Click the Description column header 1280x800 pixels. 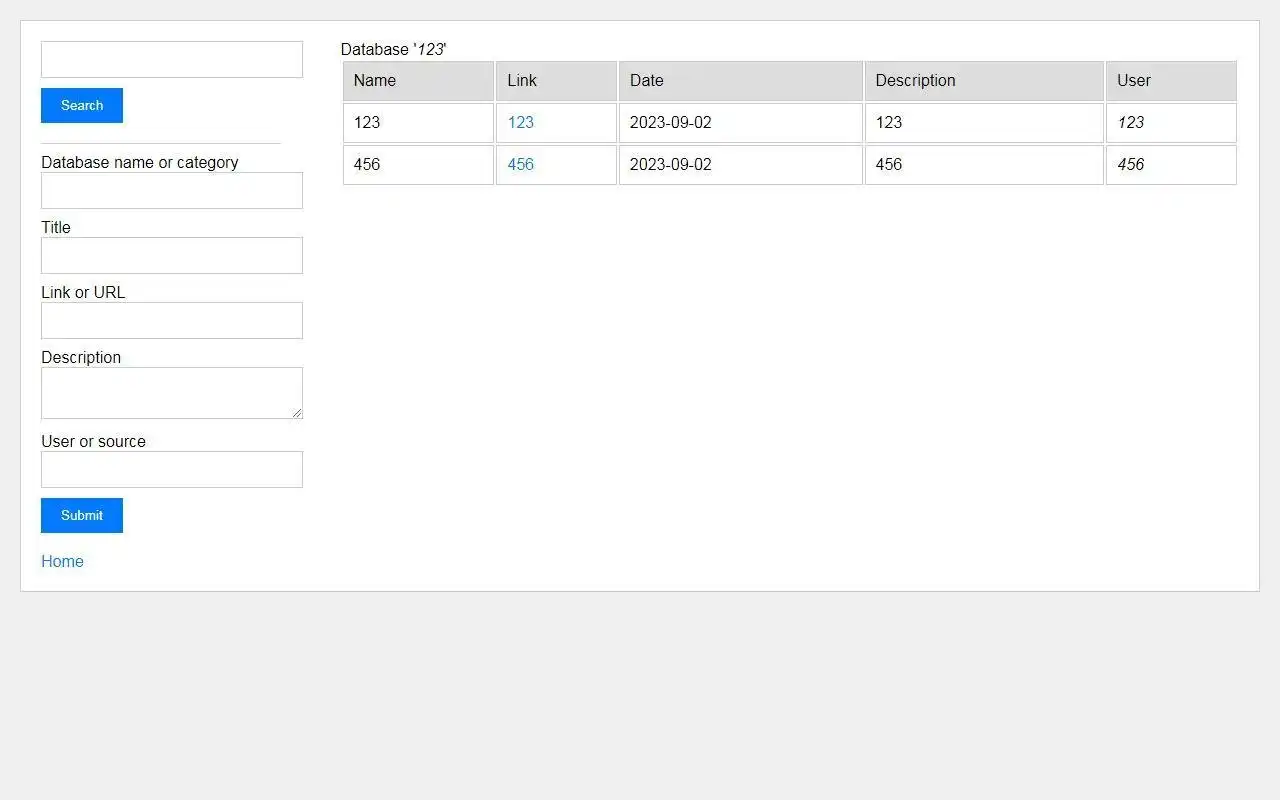click(984, 81)
